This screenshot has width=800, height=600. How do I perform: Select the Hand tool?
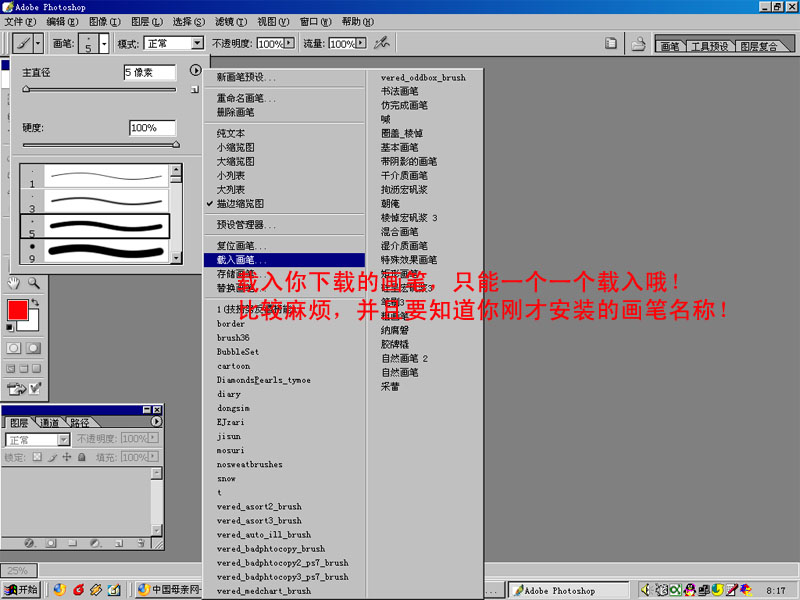pyautogui.click(x=13, y=283)
